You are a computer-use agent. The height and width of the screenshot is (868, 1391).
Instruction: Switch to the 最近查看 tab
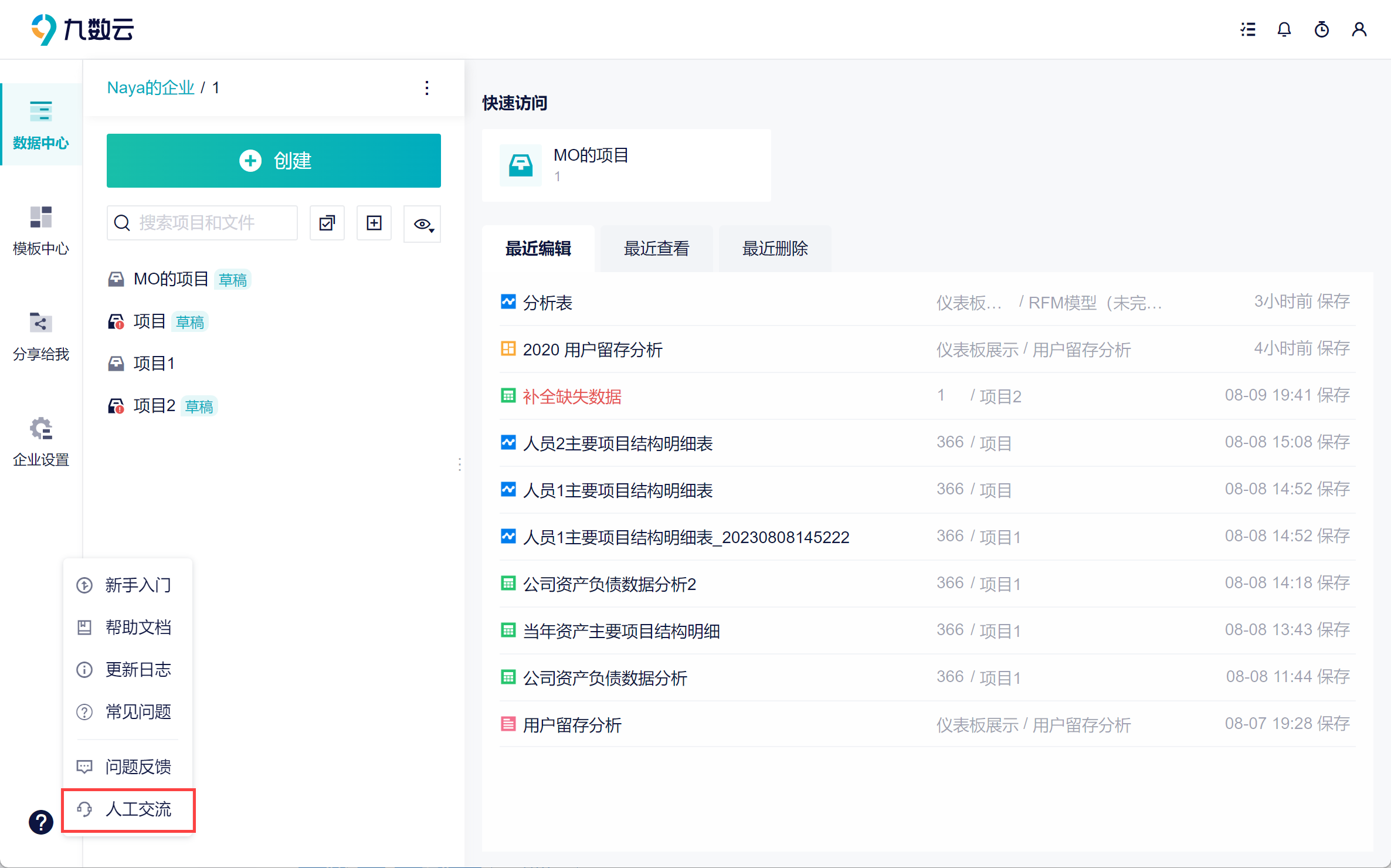(656, 249)
